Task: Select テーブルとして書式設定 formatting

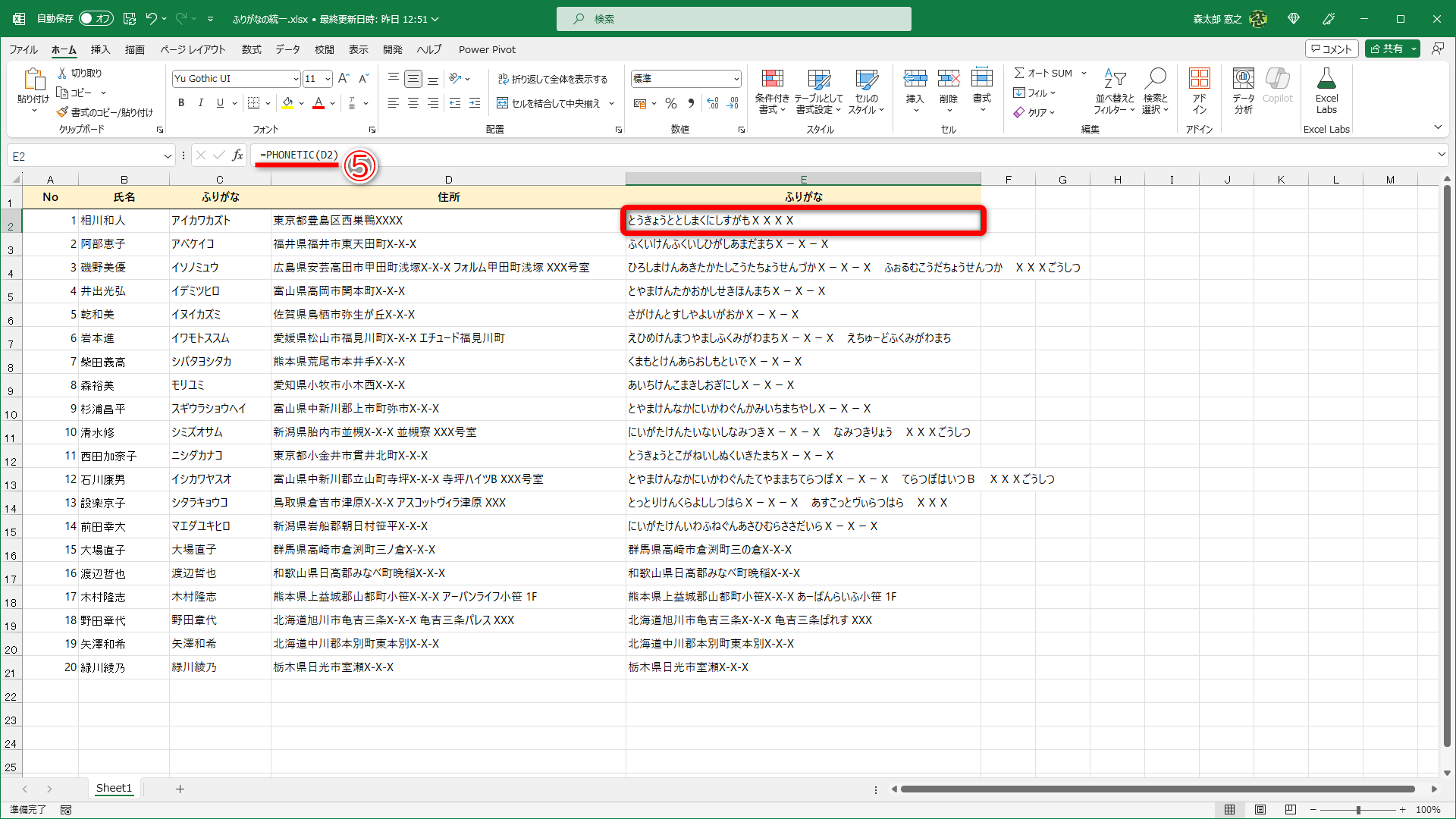Action: click(820, 91)
